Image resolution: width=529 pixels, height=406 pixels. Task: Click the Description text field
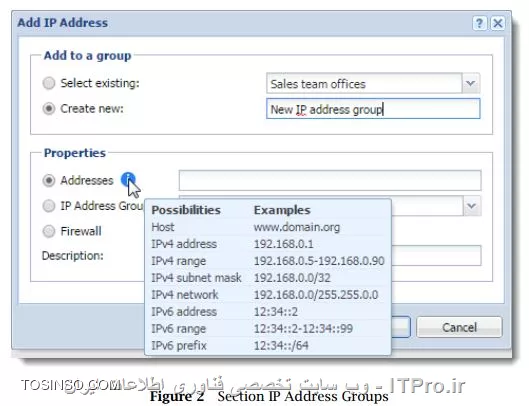coord(437,255)
